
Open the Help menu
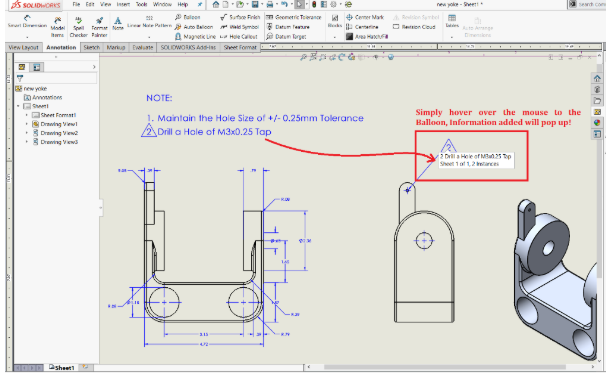pos(182,4)
